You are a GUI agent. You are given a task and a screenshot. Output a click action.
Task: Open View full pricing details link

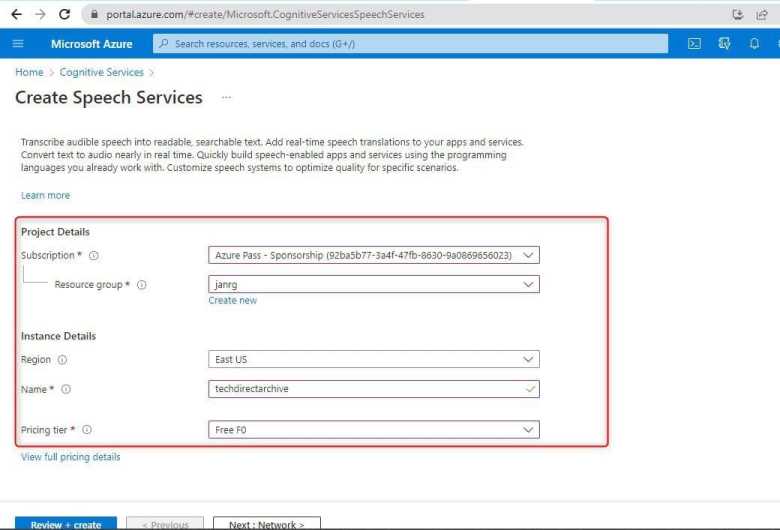pyautogui.click(x=70, y=457)
